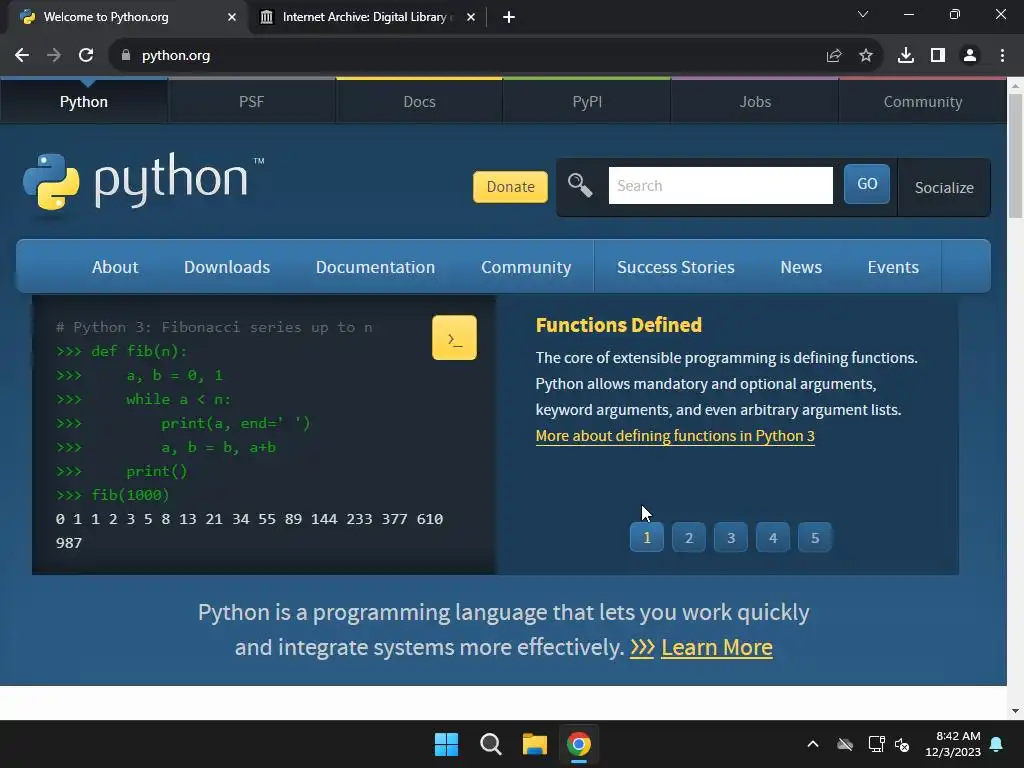Select slide 5 in the code carousel

[x=814, y=537]
